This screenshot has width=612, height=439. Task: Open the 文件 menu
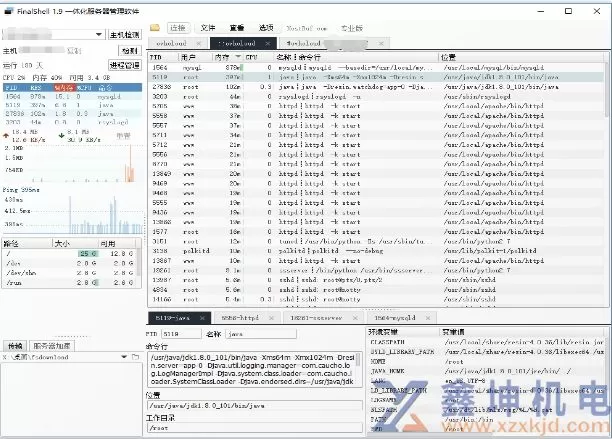[208, 28]
